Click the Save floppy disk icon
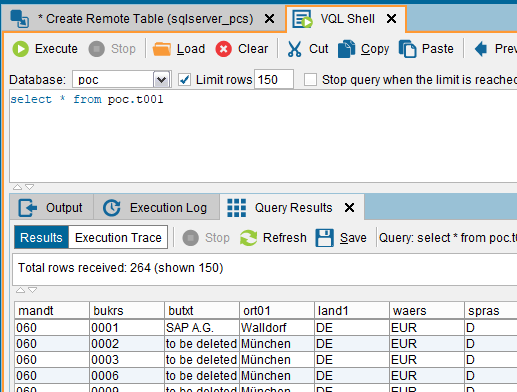 (324, 238)
